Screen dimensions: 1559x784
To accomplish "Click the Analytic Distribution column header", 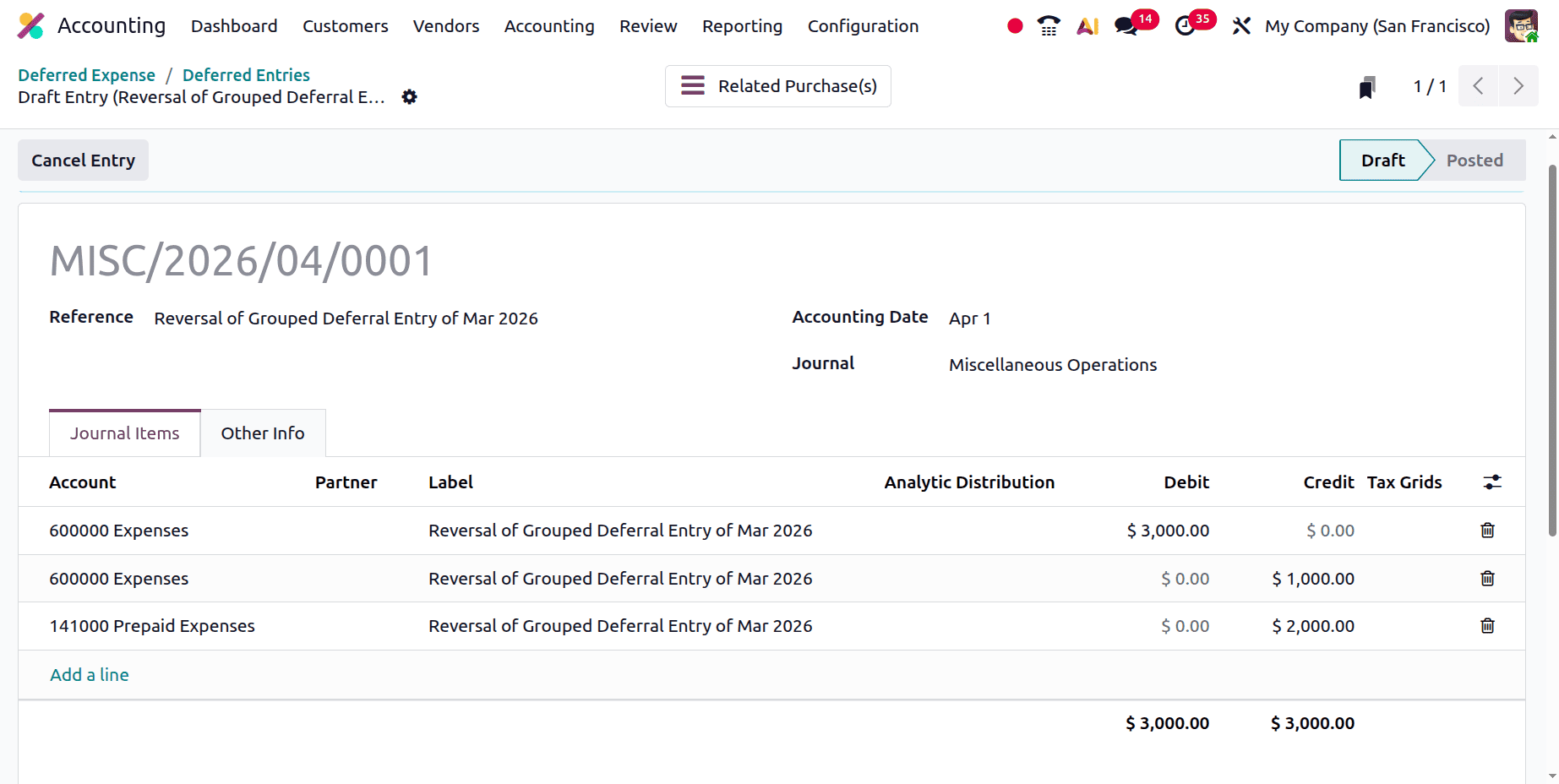I will [x=969, y=482].
